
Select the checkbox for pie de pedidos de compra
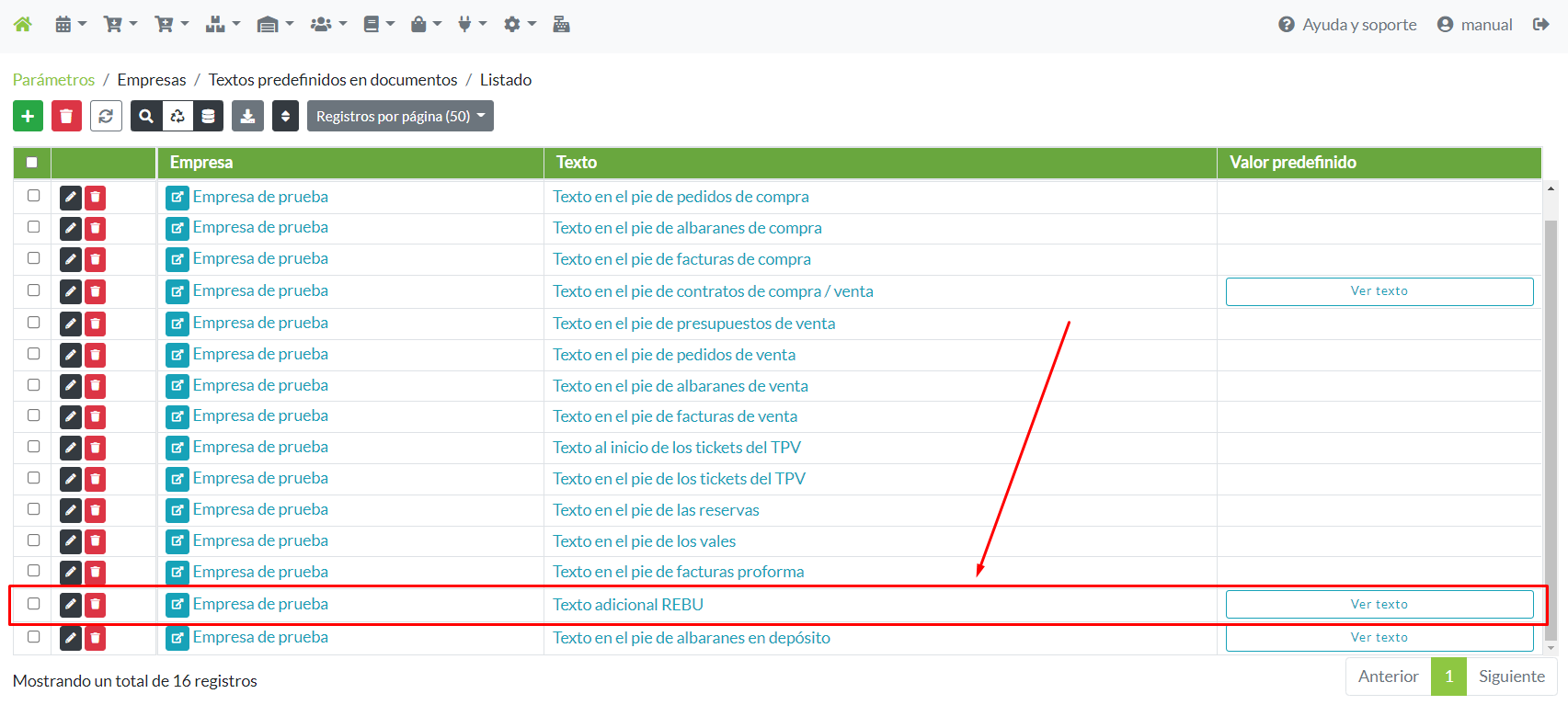[x=34, y=196]
